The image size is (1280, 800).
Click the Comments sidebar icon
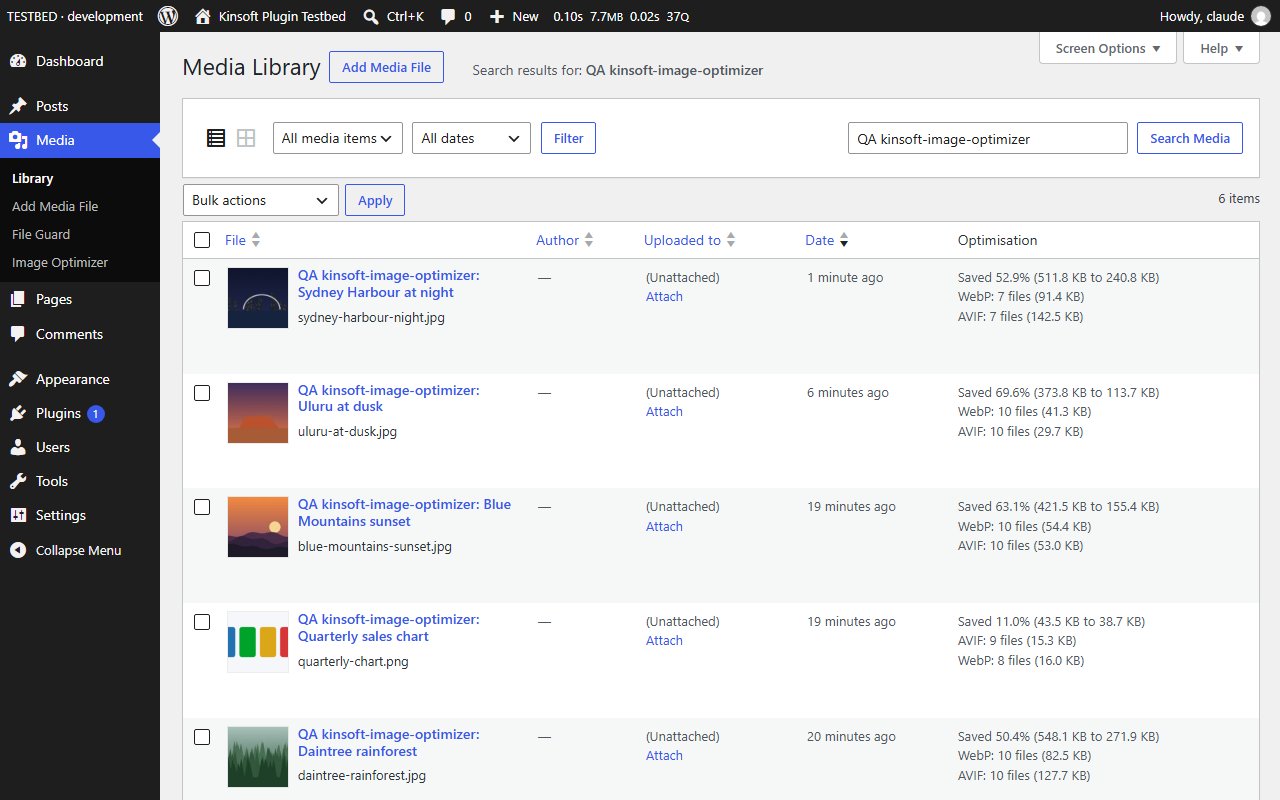18,334
